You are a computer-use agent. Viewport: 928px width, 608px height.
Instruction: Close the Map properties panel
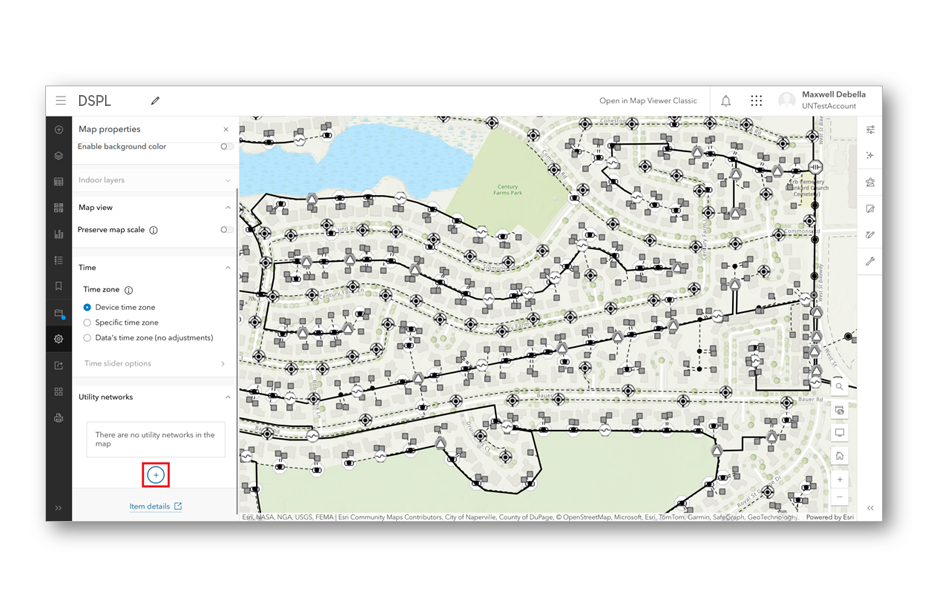(226, 129)
